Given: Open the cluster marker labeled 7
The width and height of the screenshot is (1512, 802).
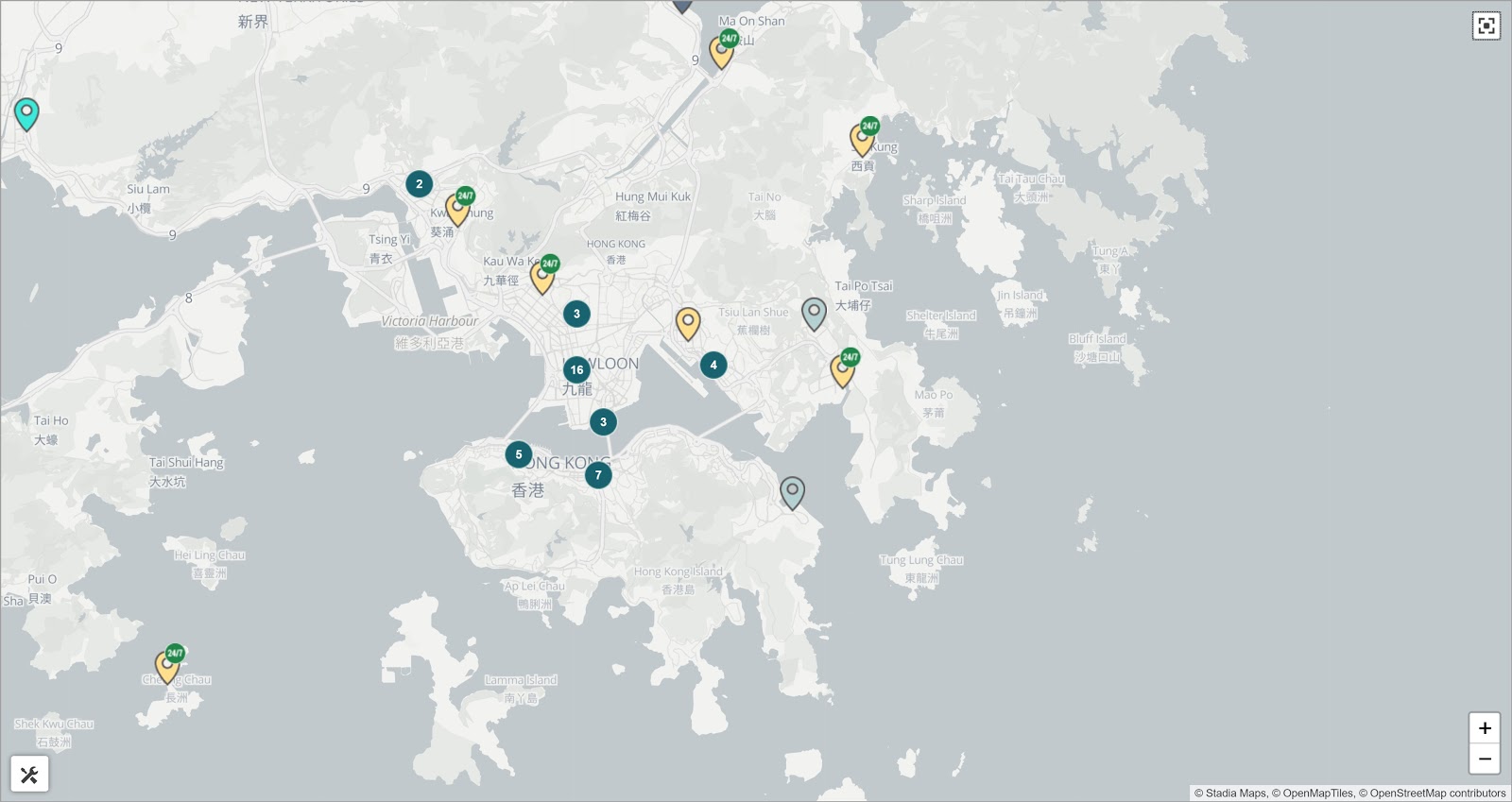Looking at the screenshot, I should 598,475.
